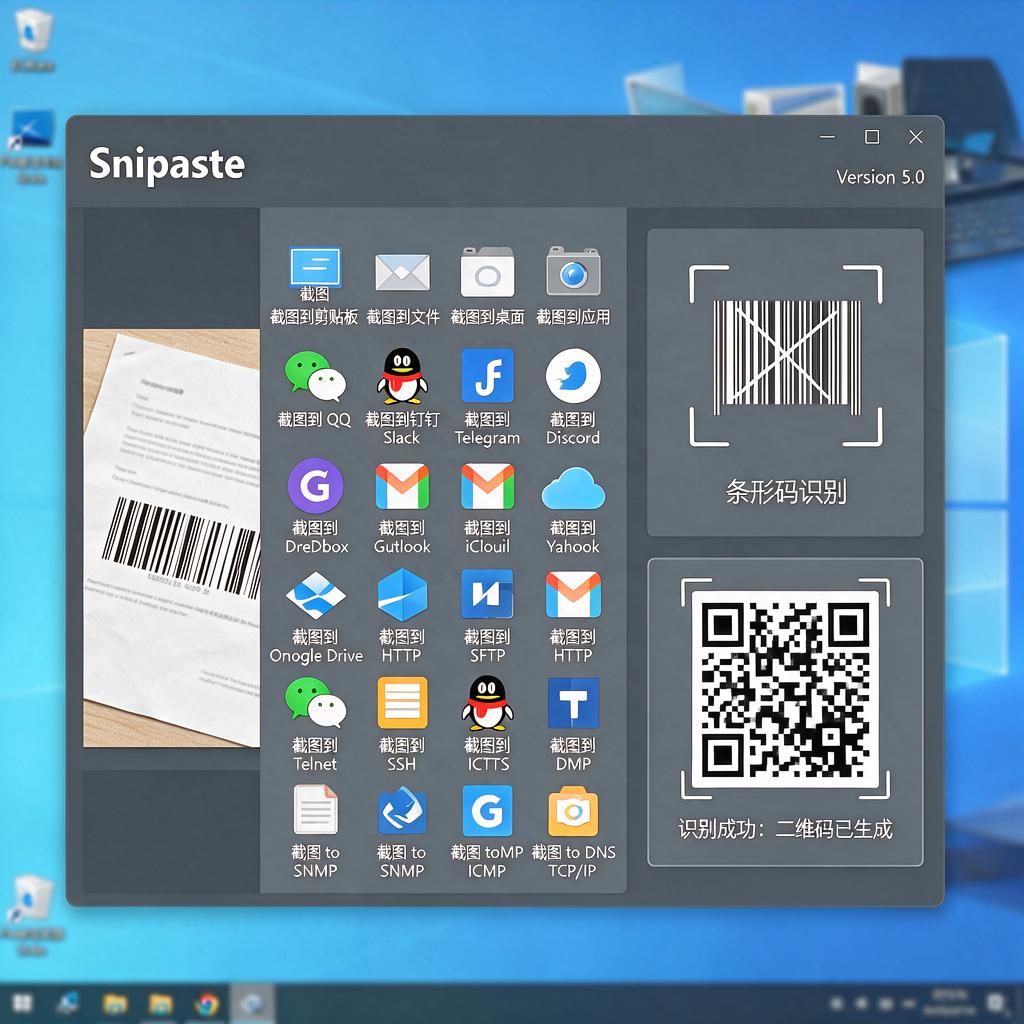Screen dimensions: 1024x1024
Task: Click the 截图到 Telnet WeChat icon
Action: (x=315, y=702)
